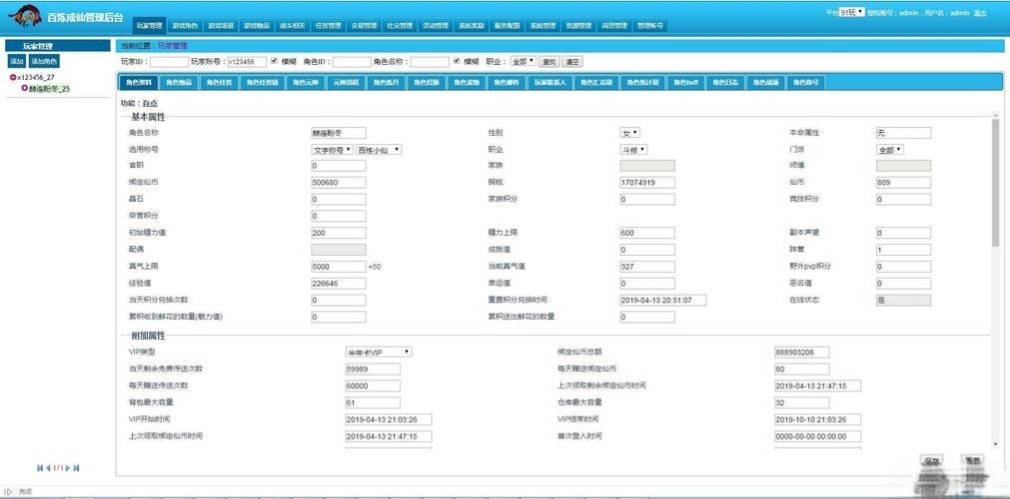Click the VIP结束时间 field showing 2019-10-10
Screen dimensions: 1010x499
(818, 419)
